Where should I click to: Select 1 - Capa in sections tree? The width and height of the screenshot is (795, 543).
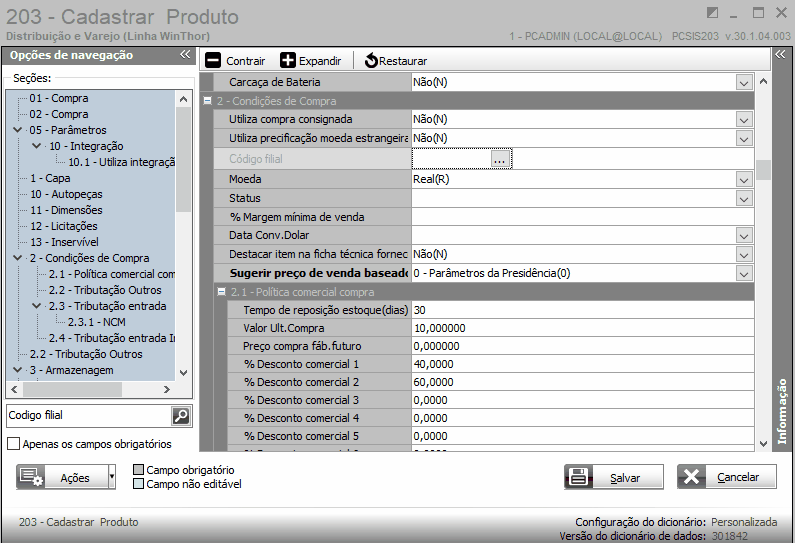point(50,178)
